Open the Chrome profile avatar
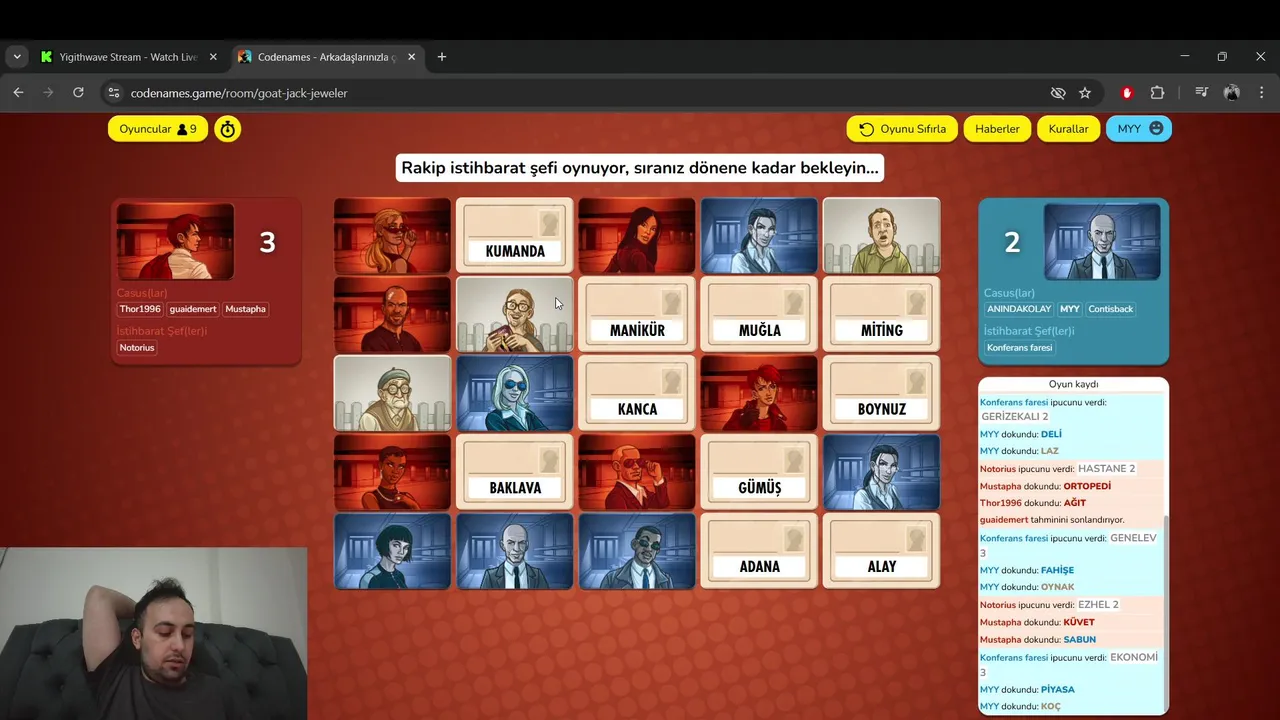The image size is (1280, 720). [x=1232, y=93]
